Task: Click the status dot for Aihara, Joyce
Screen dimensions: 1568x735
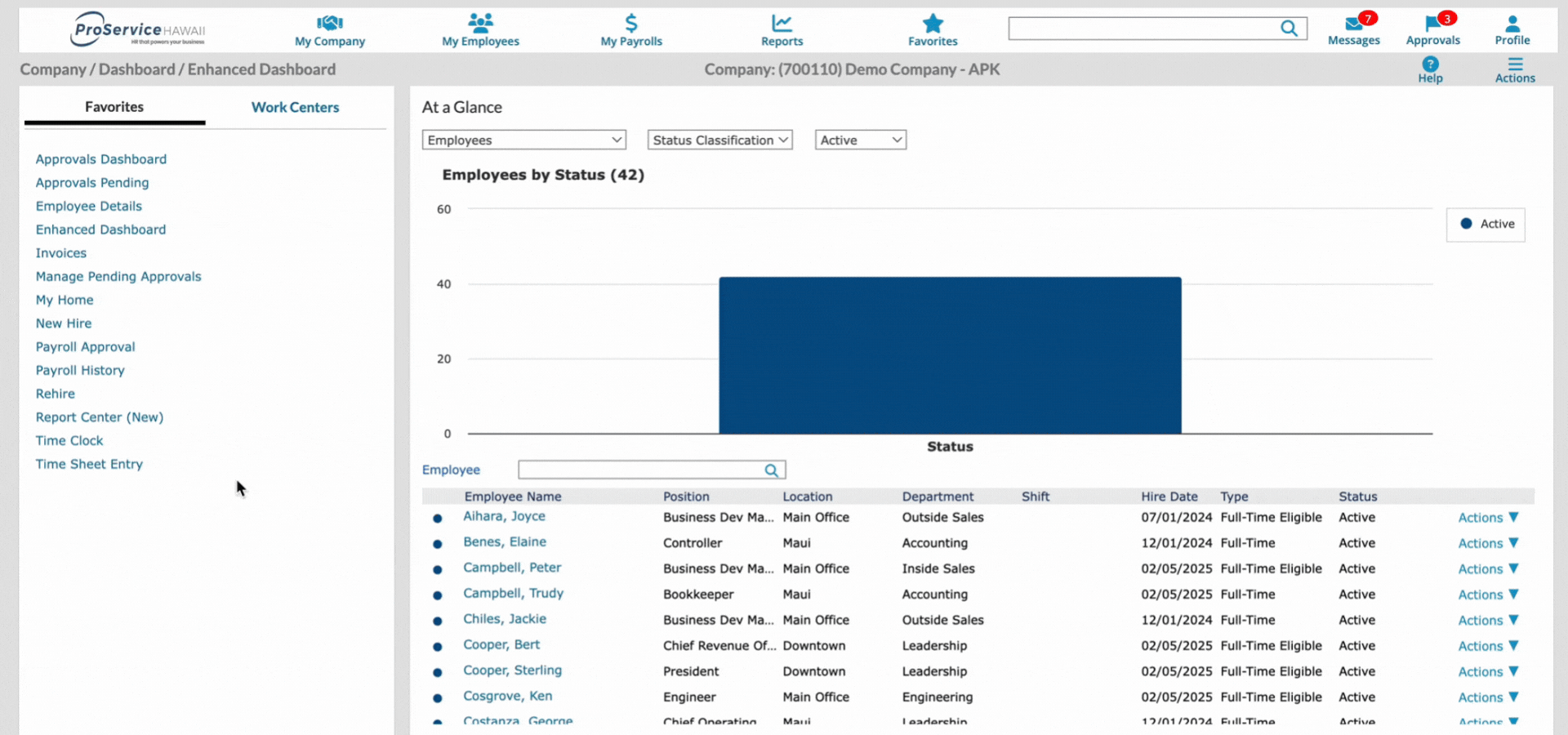Action: [438, 519]
